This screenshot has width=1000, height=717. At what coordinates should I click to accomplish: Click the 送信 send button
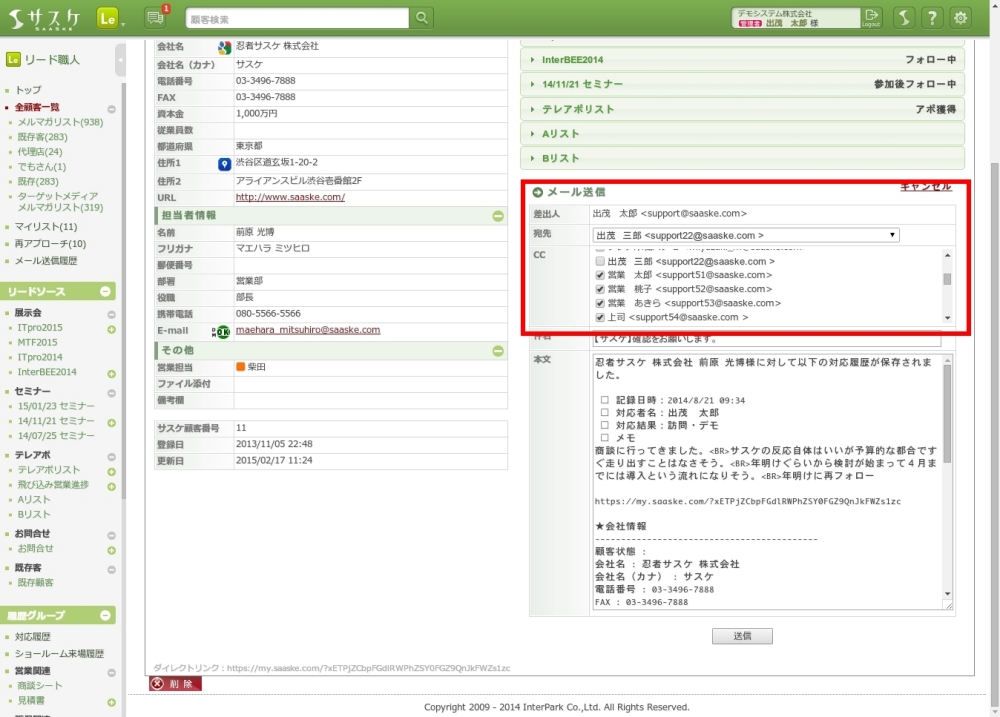742,636
